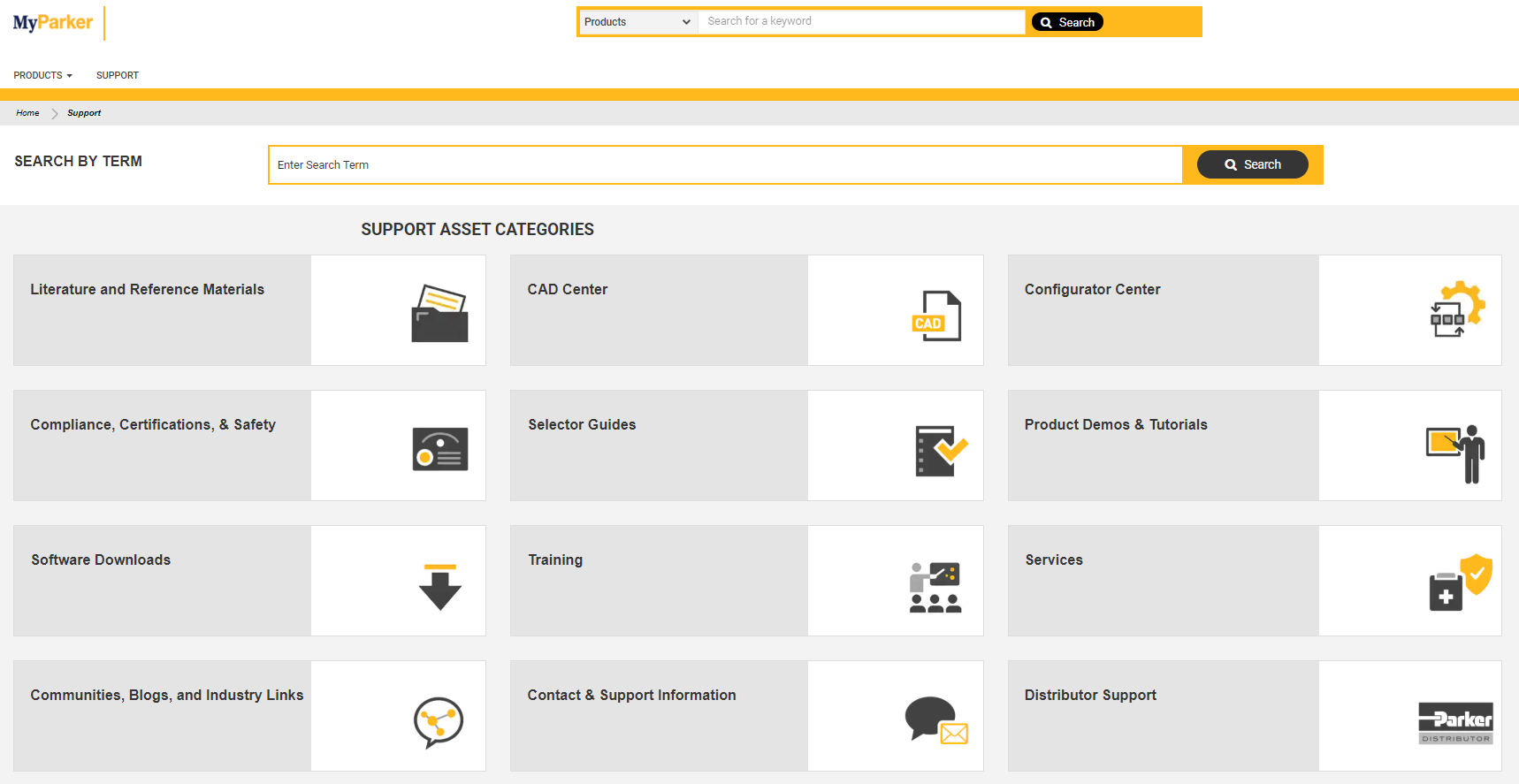Click the Contact chat and envelope icon
This screenshot has width=1519, height=784.
(x=936, y=720)
